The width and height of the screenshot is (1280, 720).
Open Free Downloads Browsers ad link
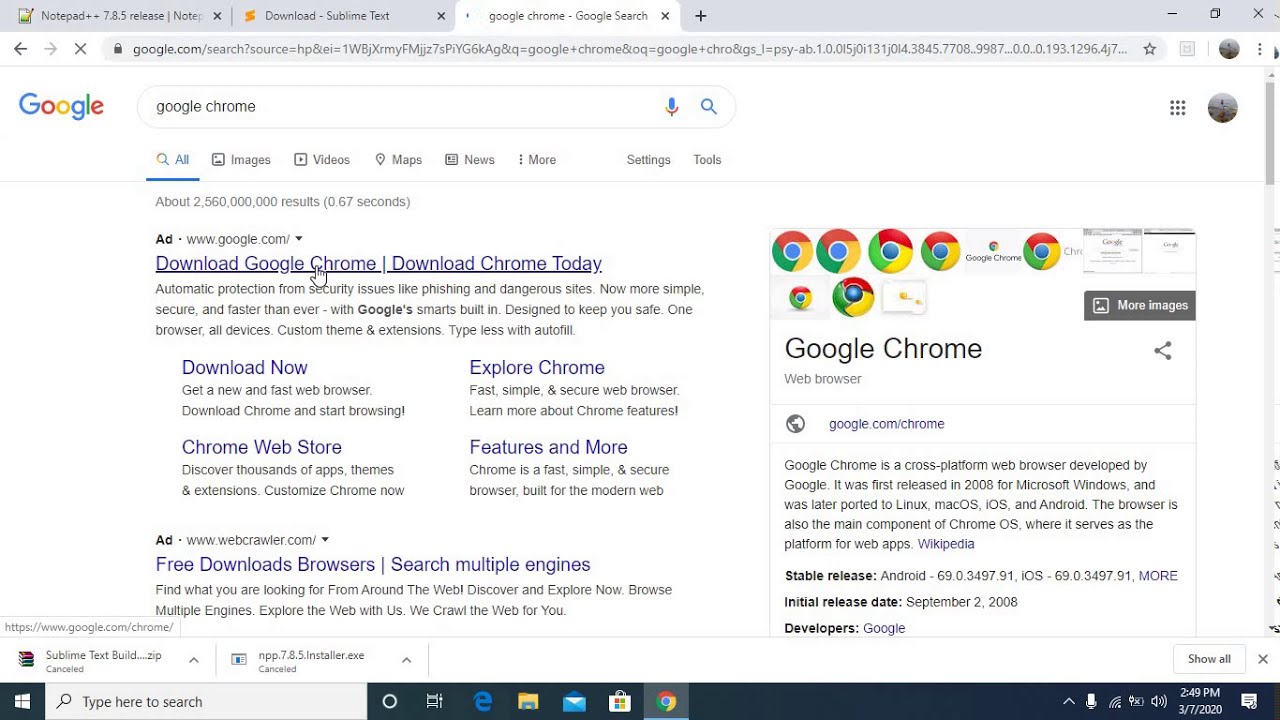tap(373, 564)
